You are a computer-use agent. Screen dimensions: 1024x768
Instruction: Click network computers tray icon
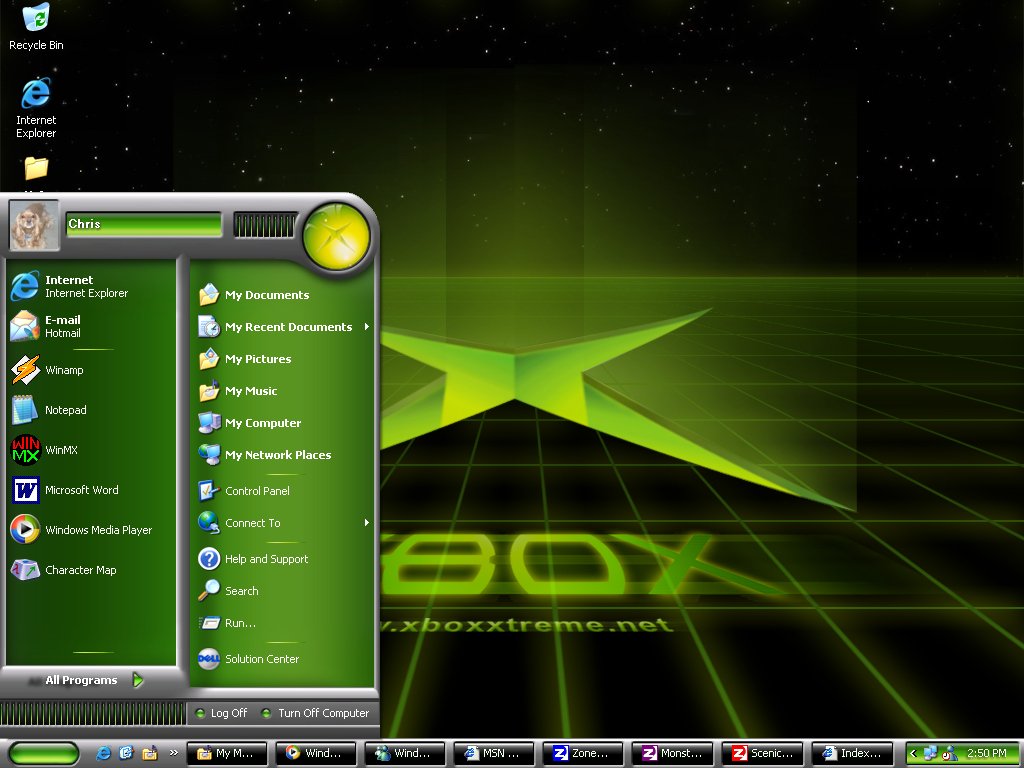[x=931, y=754]
